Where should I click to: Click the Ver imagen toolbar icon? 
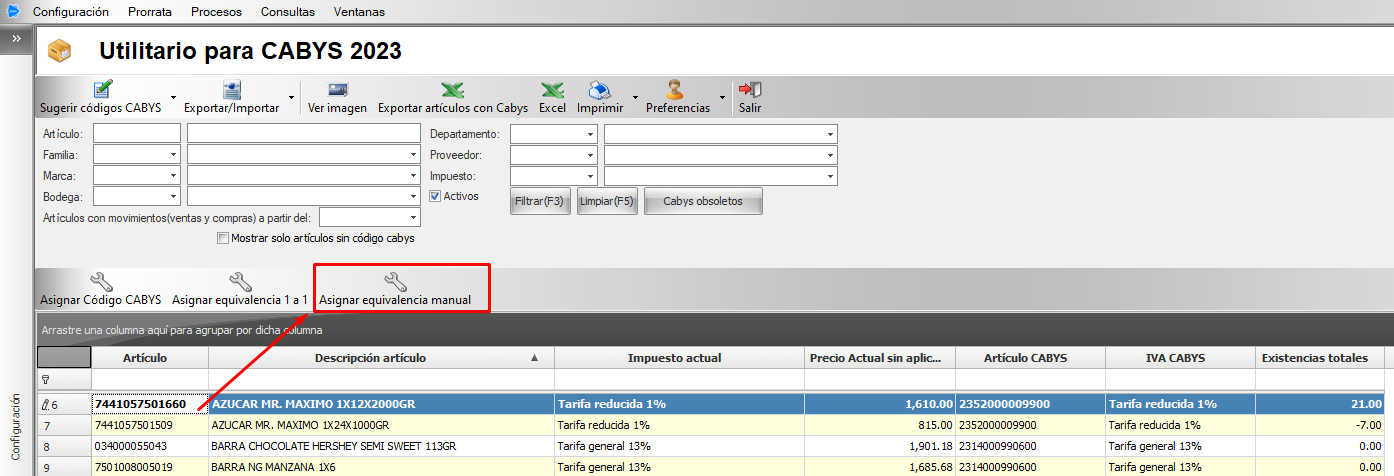click(x=337, y=91)
